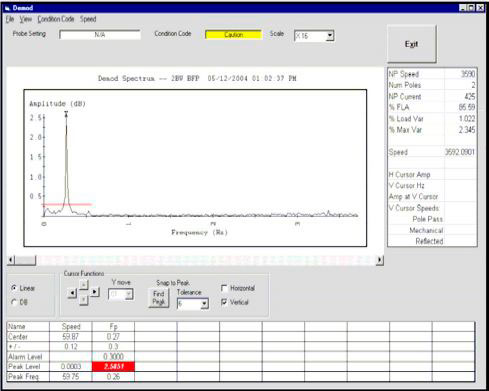Image resolution: width=489 pixels, height=391 pixels.
Task: Click the Center Fp cell 0.27
Action: tap(113, 337)
